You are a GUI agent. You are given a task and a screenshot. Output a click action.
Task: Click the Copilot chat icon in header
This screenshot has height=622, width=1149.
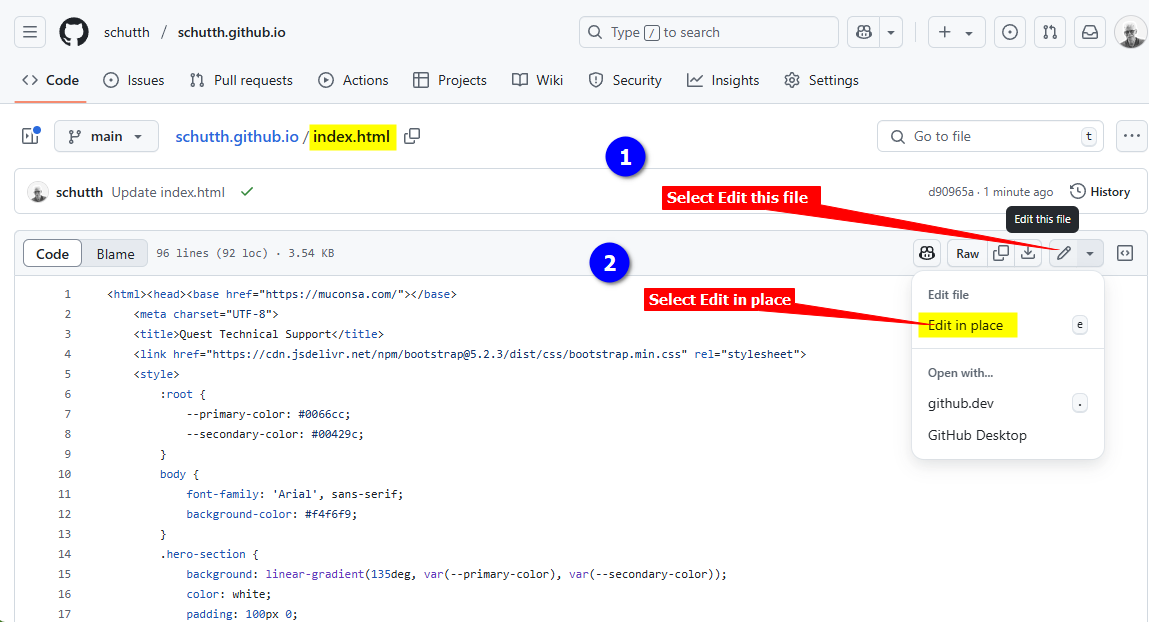(864, 32)
